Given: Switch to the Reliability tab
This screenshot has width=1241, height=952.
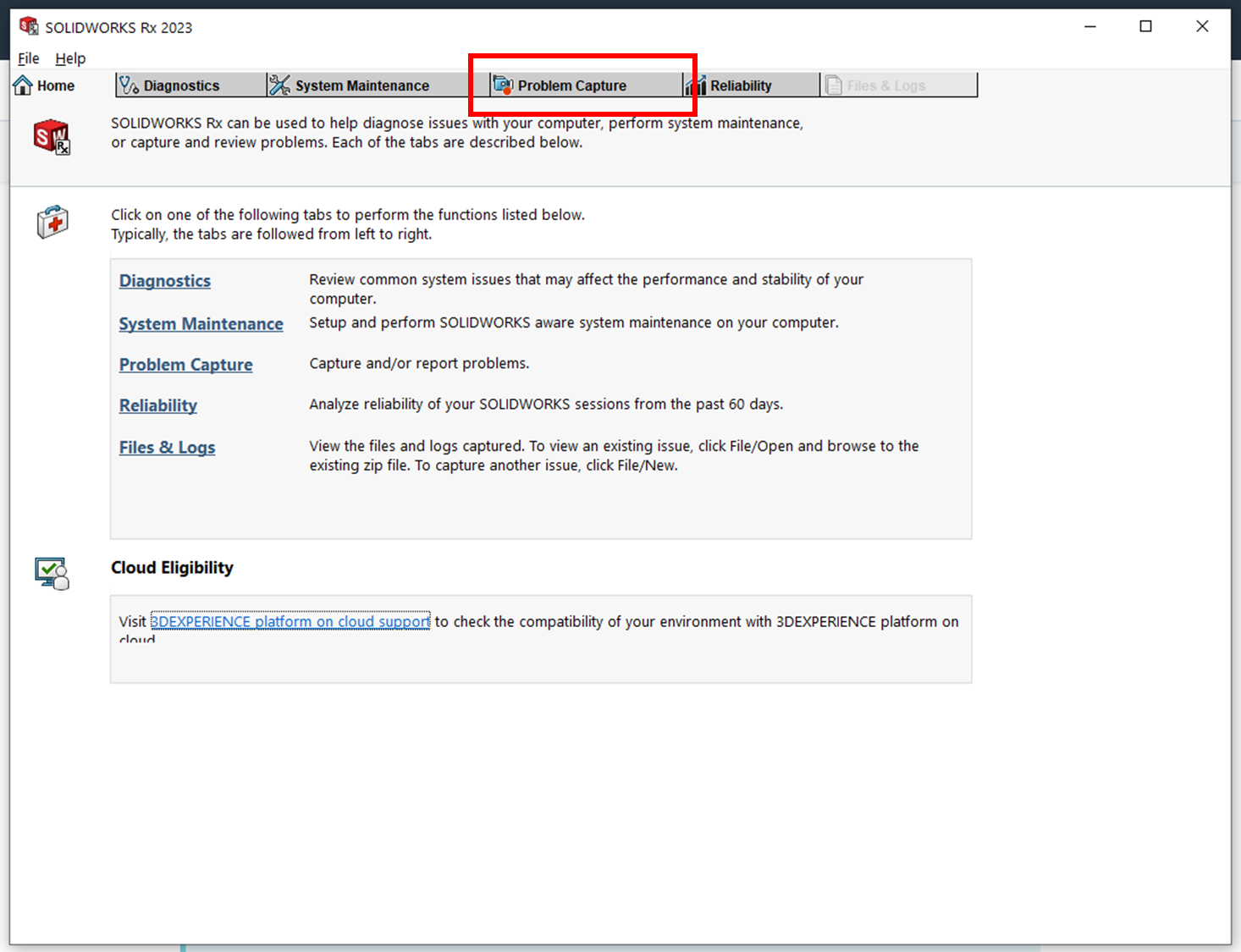Looking at the screenshot, I should [741, 85].
